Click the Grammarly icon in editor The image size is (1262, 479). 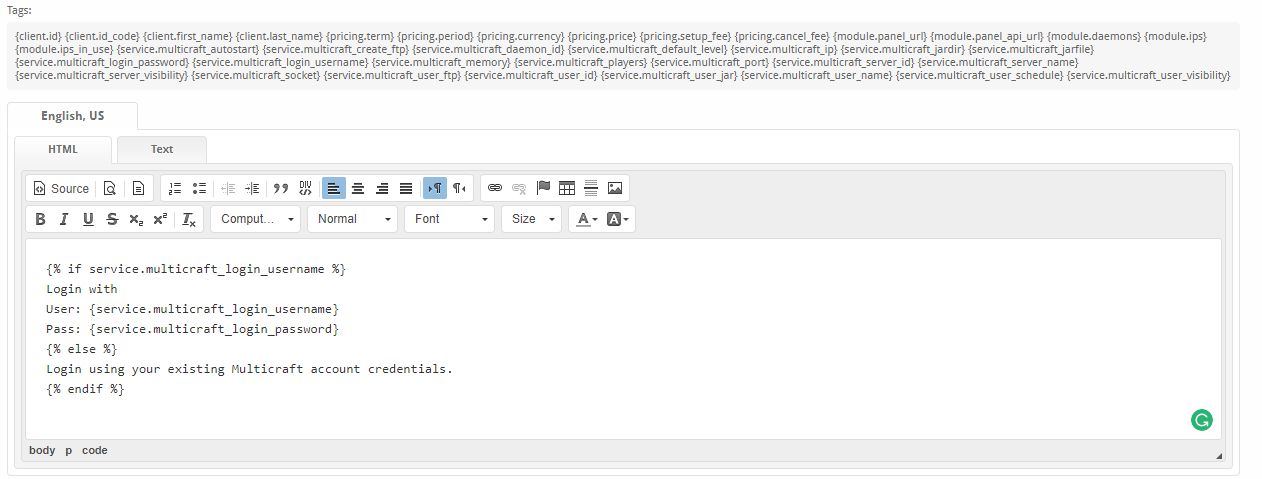[x=1201, y=420]
